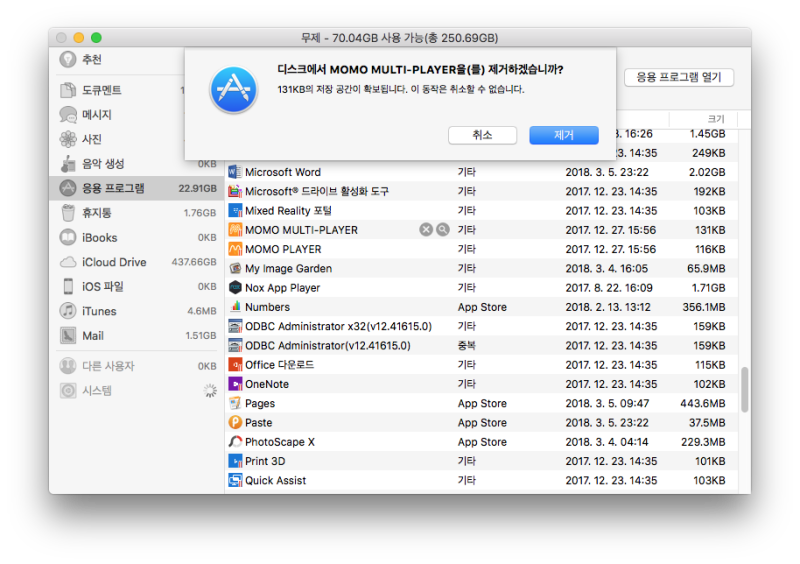Click the magnifier icon on MOMO MULTI-PLAYER row
Screen dimensions: 800x564
[443, 230]
